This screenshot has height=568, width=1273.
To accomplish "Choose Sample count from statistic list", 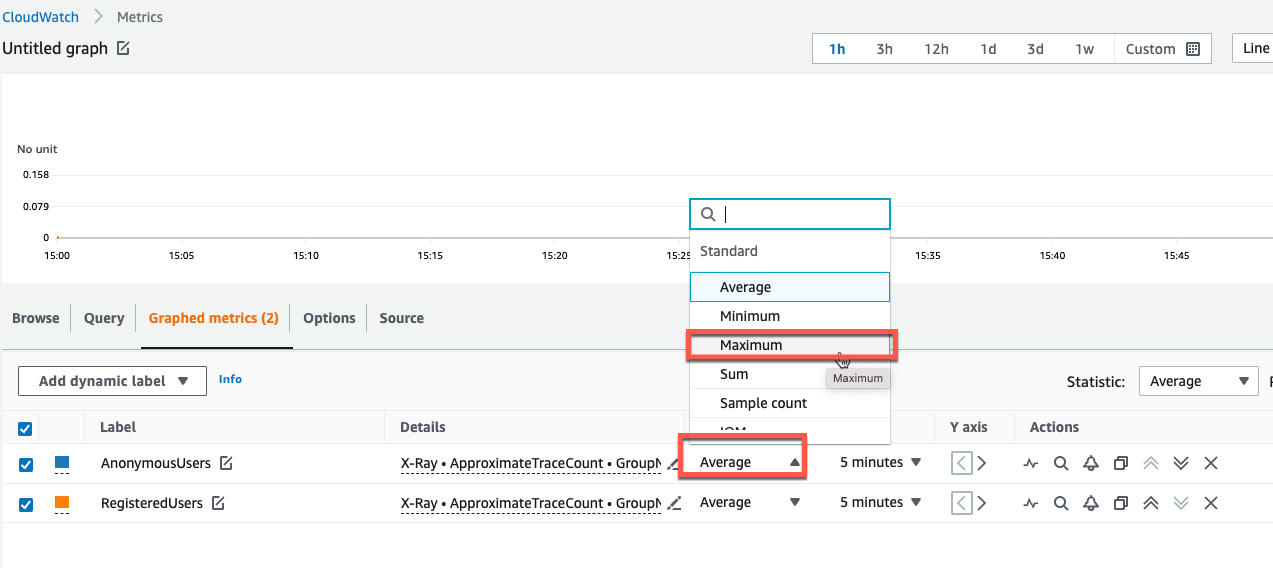I will 789,403.
